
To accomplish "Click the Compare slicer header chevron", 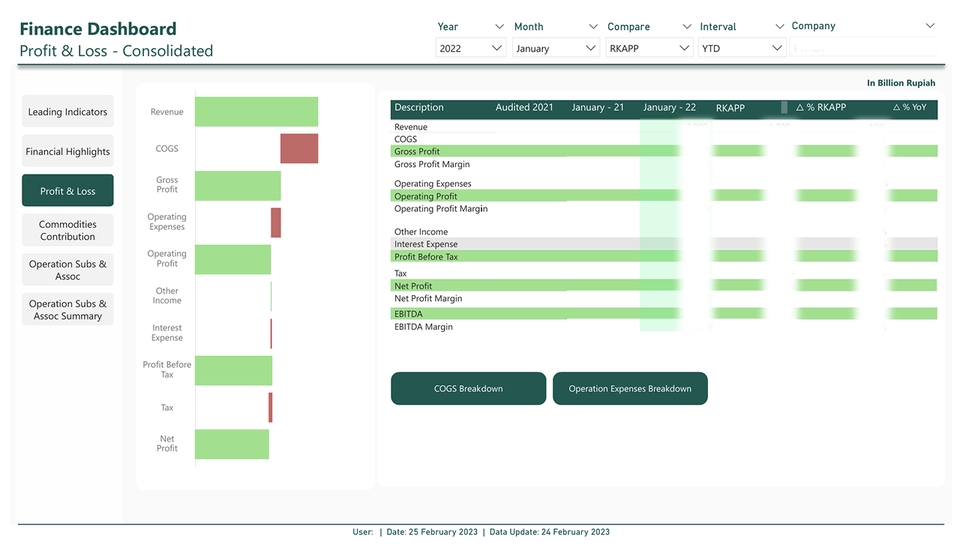I will [x=686, y=27].
